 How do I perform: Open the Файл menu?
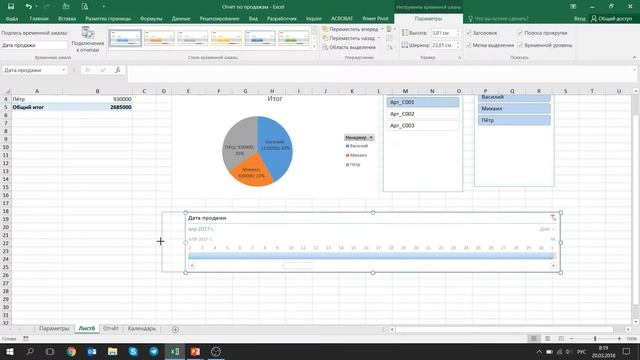tap(12, 19)
